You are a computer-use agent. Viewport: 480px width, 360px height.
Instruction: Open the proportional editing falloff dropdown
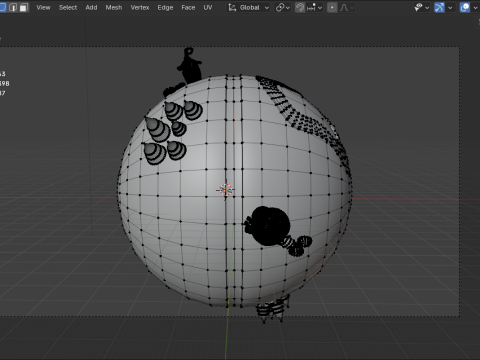click(347, 7)
